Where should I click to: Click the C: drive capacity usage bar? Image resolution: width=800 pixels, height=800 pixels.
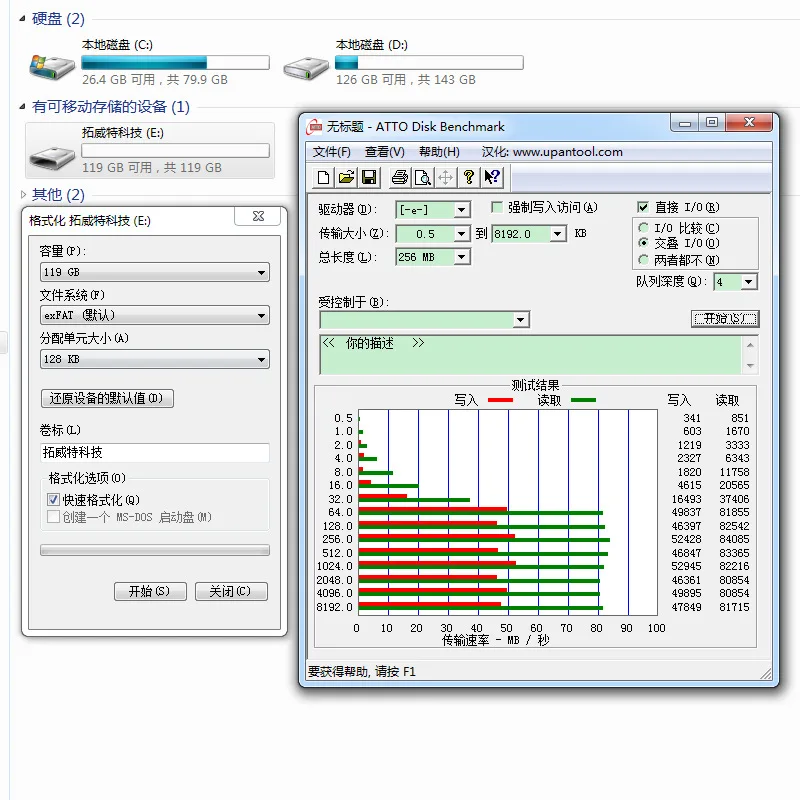175,63
